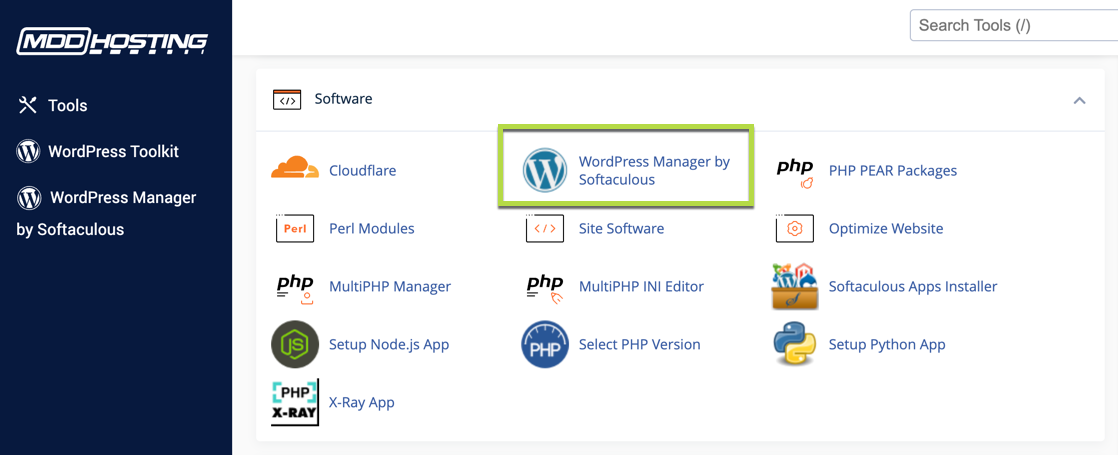Screen dimensions: 1118x455
Task: Click the Softaculous Apps Installer box icon
Action: point(795,286)
